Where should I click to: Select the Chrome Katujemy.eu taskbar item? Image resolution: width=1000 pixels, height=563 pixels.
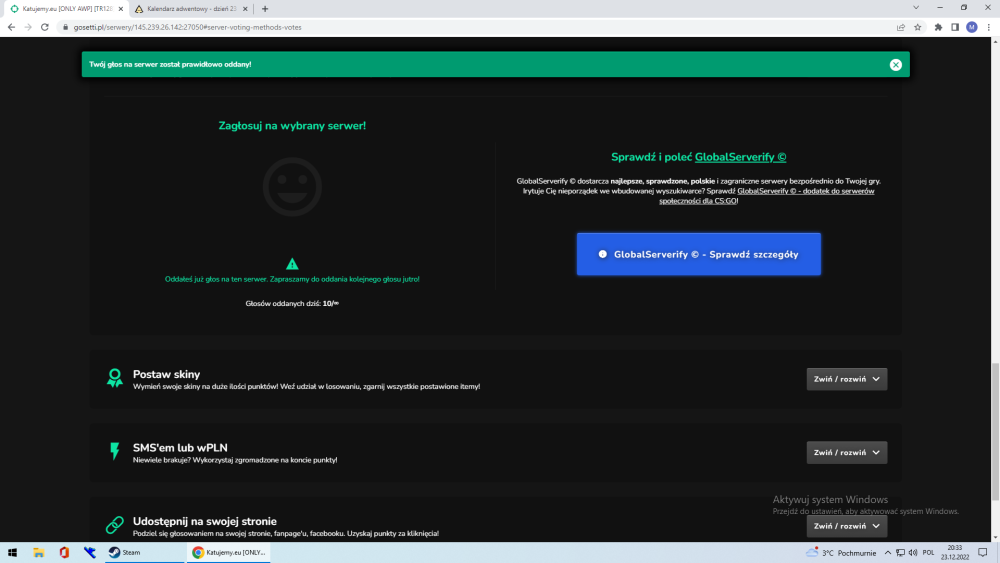tap(229, 552)
